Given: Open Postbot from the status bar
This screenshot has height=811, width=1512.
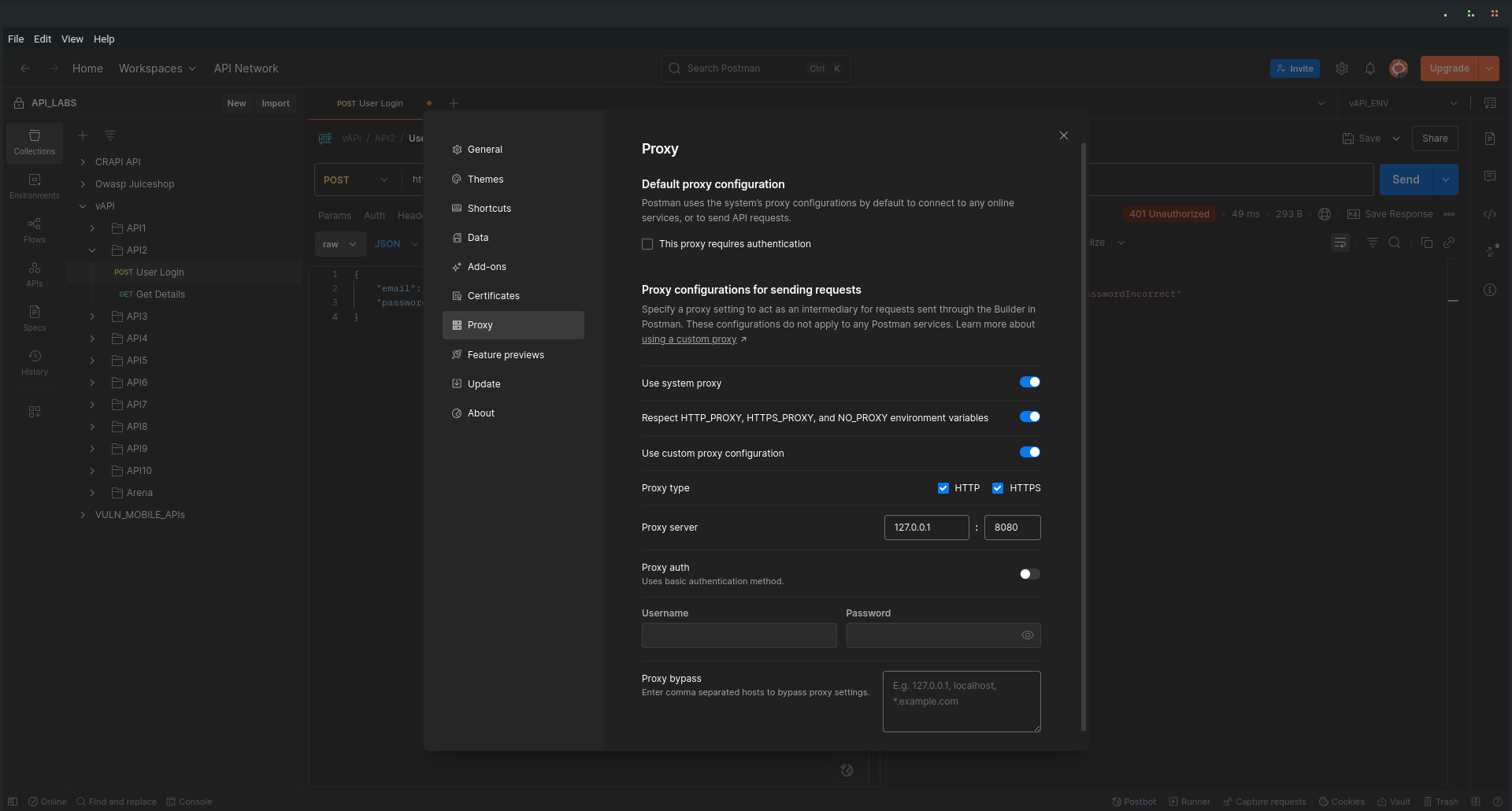Looking at the screenshot, I should (1134, 802).
